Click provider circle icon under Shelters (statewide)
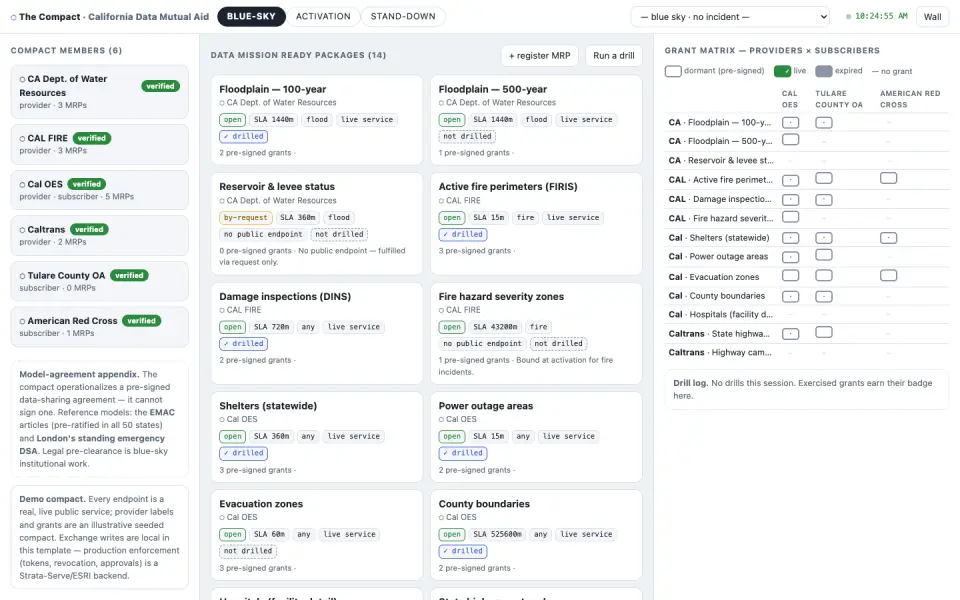This screenshot has height=600, width=960. click(222, 420)
